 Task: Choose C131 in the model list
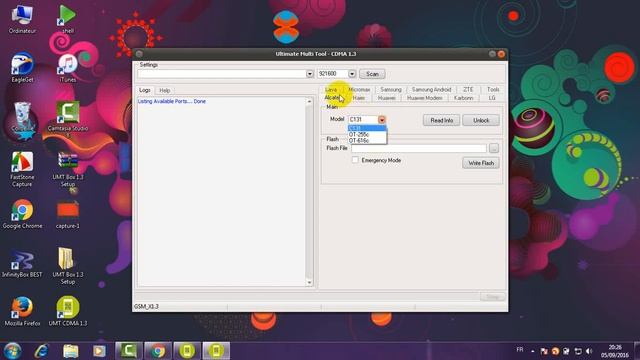367,128
